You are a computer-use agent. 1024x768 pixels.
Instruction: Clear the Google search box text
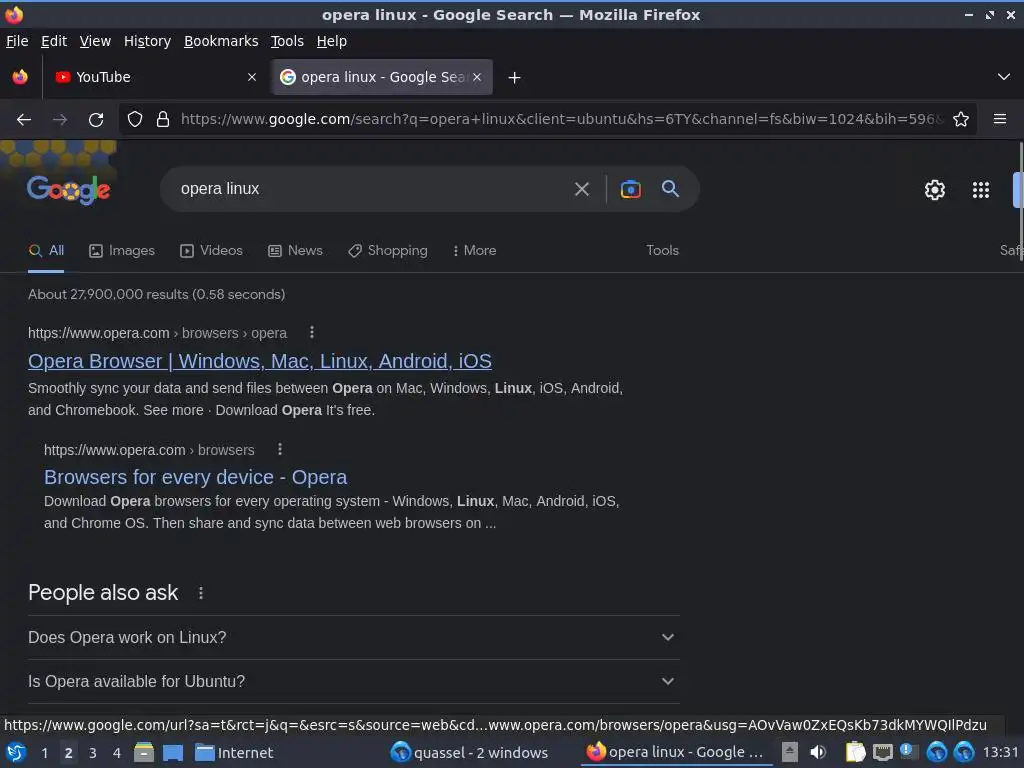tap(581, 189)
